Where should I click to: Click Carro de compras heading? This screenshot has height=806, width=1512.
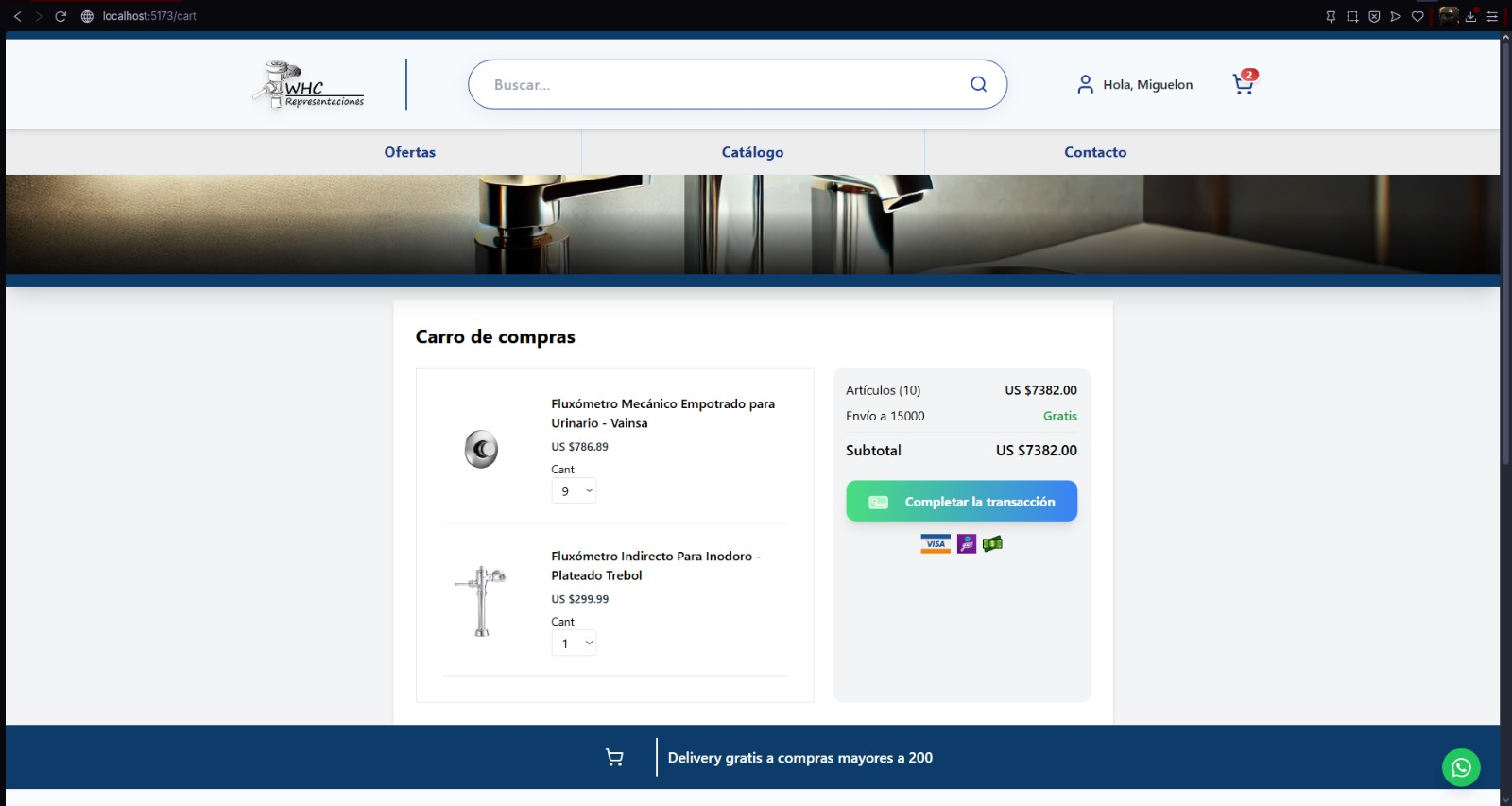(x=495, y=336)
